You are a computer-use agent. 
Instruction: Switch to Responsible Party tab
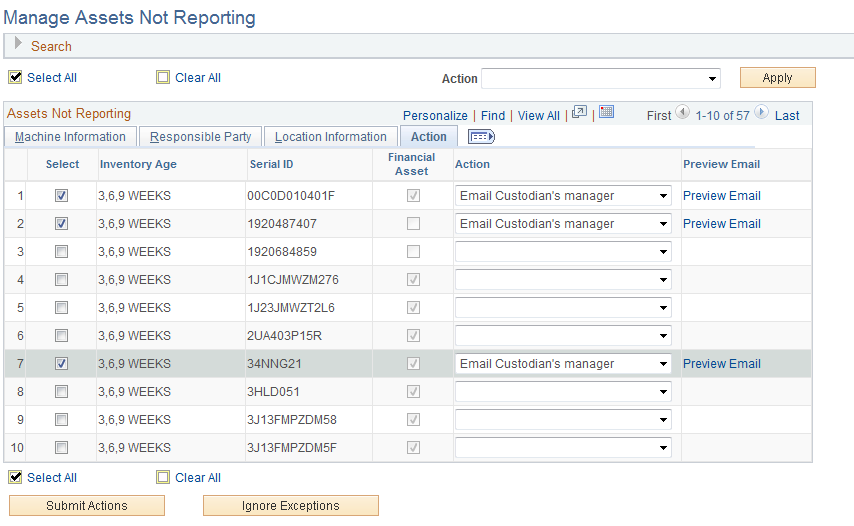pyautogui.click(x=200, y=137)
